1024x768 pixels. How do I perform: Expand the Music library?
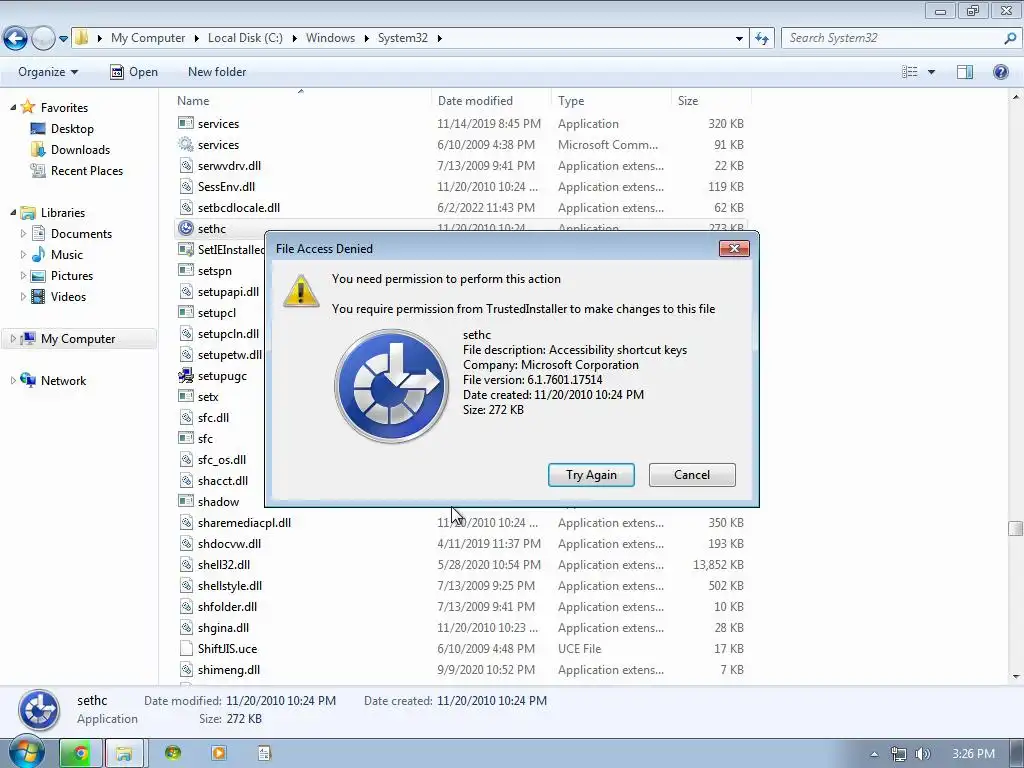[24, 254]
